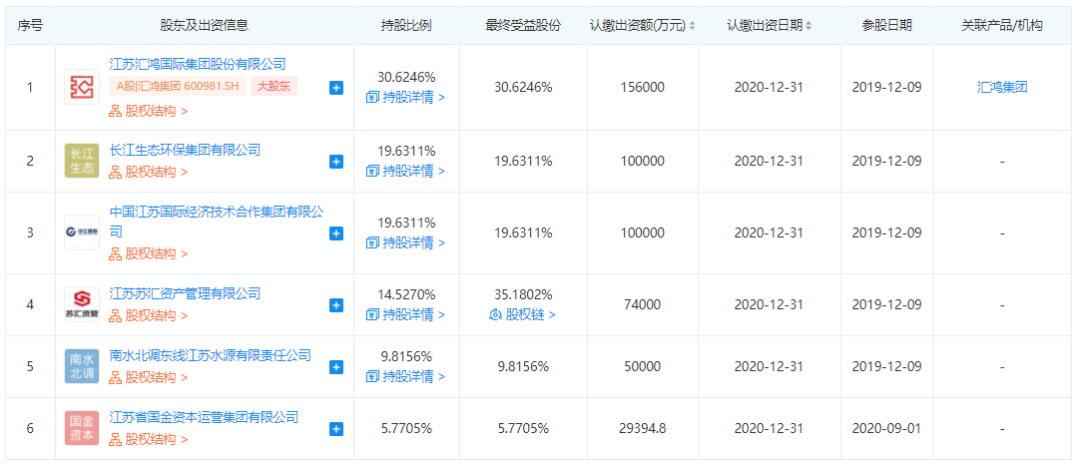
Task: View 股权结构 for 长江生态环保集团
Action: click(x=148, y=172)
